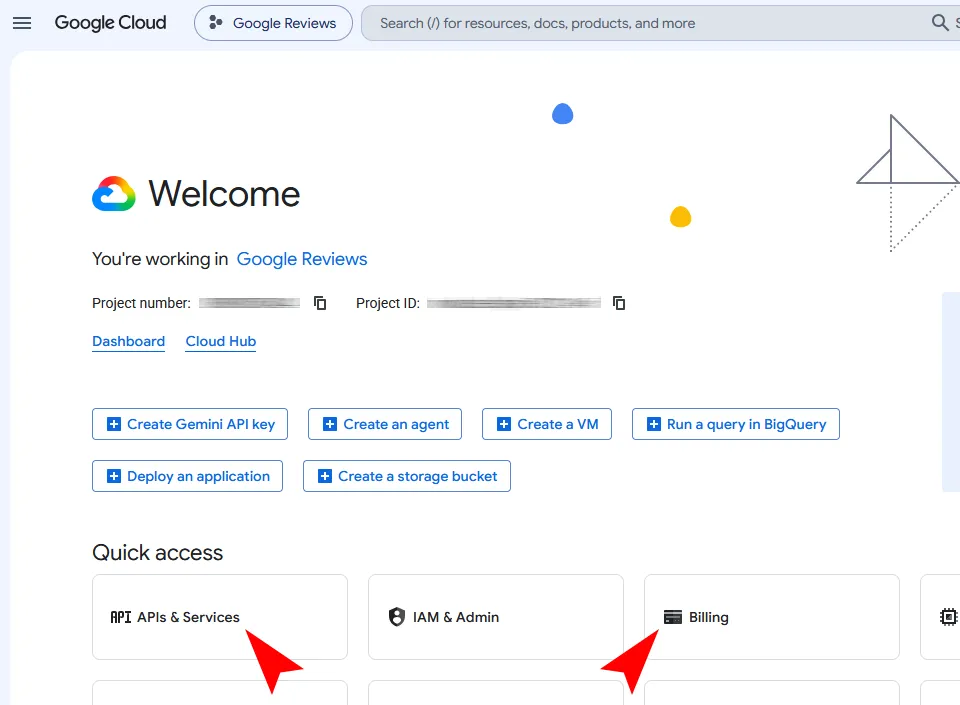This screenshot has width=960, height=705.
Task: Click Run a query in BigQuery
Action: 736,424
